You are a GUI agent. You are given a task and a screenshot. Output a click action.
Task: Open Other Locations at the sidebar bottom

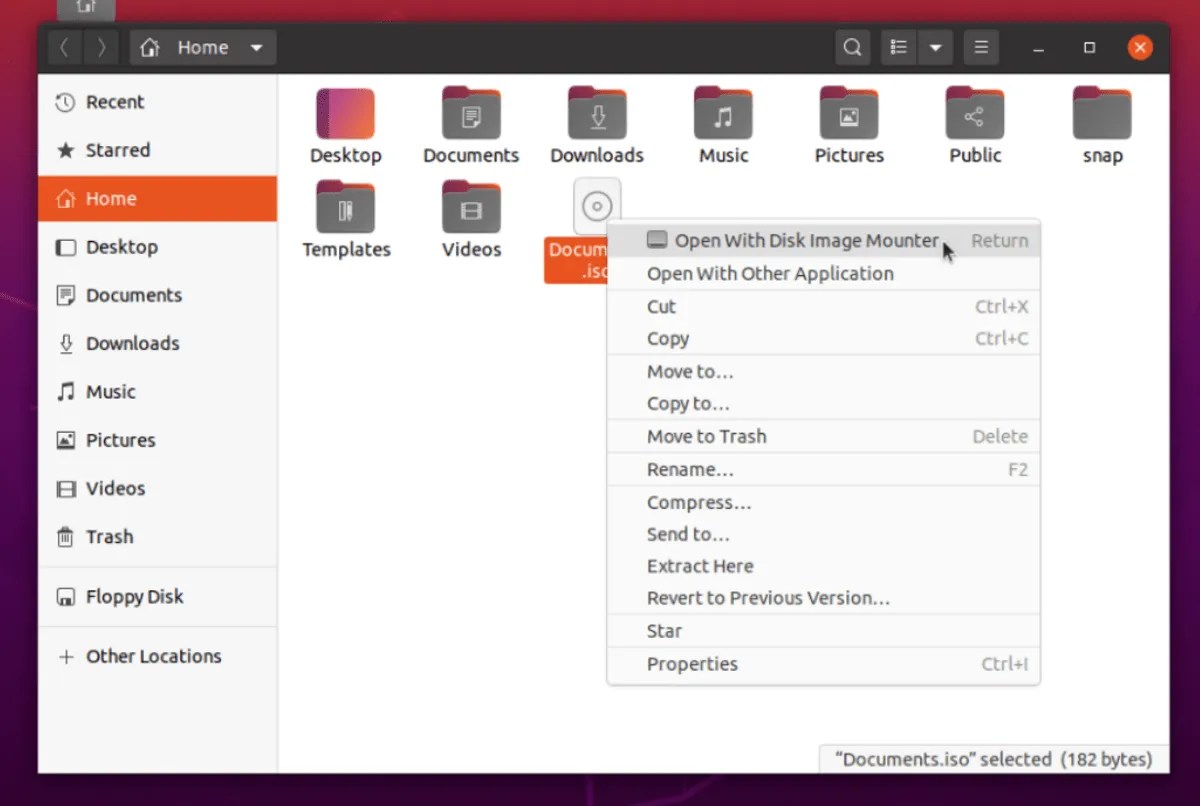154,656
